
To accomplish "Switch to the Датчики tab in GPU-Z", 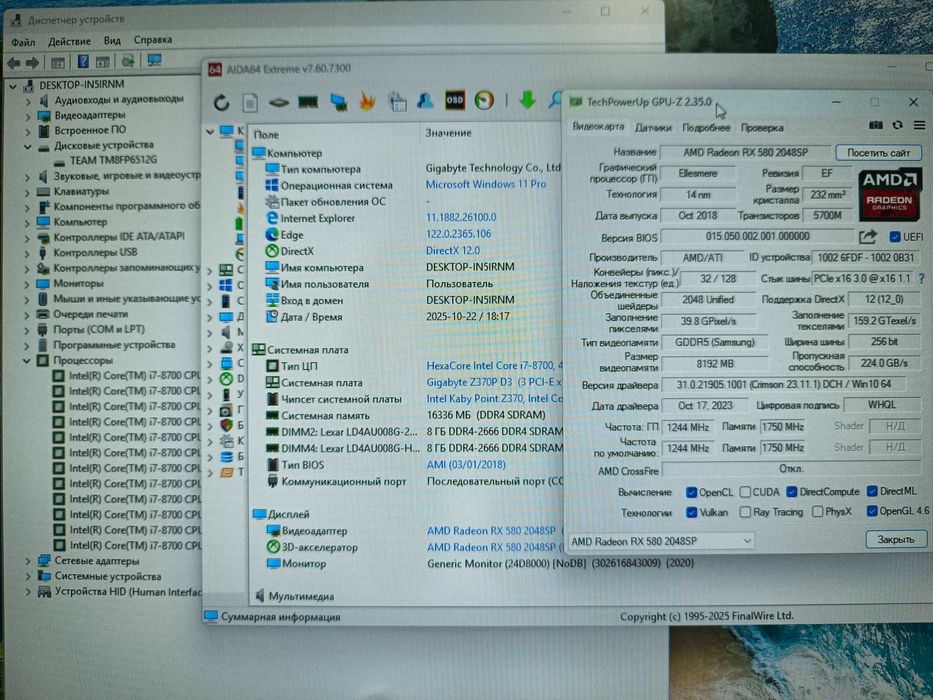I will [653, 127].
